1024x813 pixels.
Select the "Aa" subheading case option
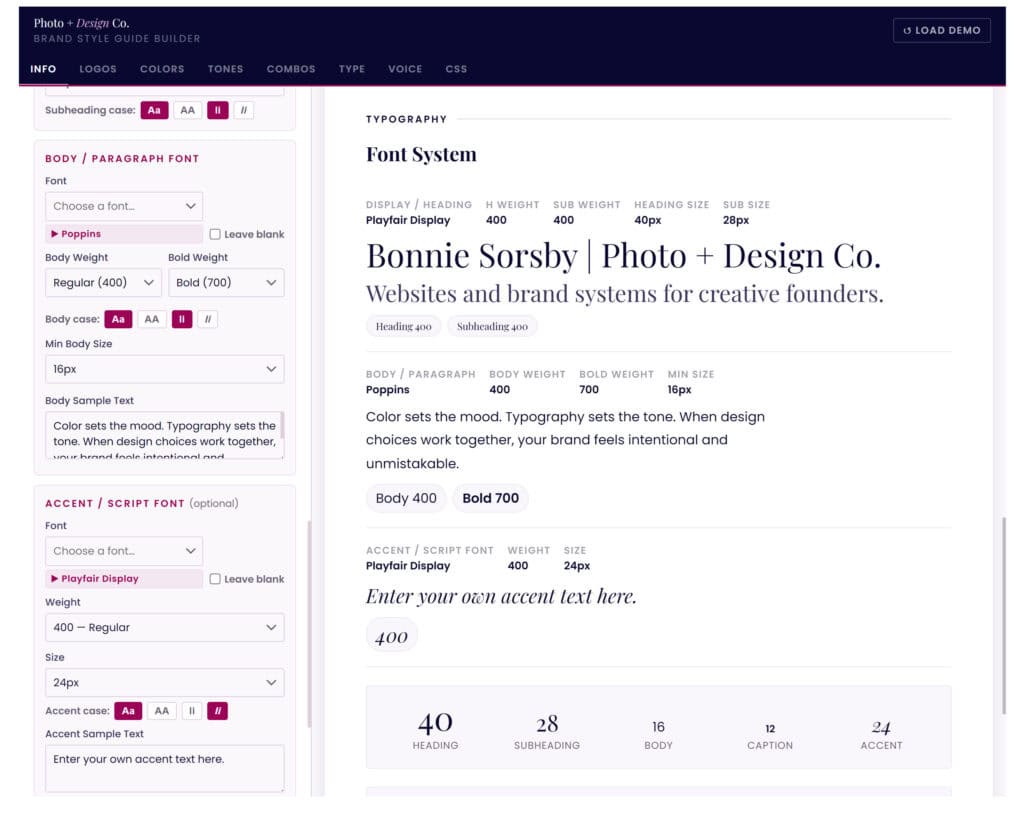(154, 110)
